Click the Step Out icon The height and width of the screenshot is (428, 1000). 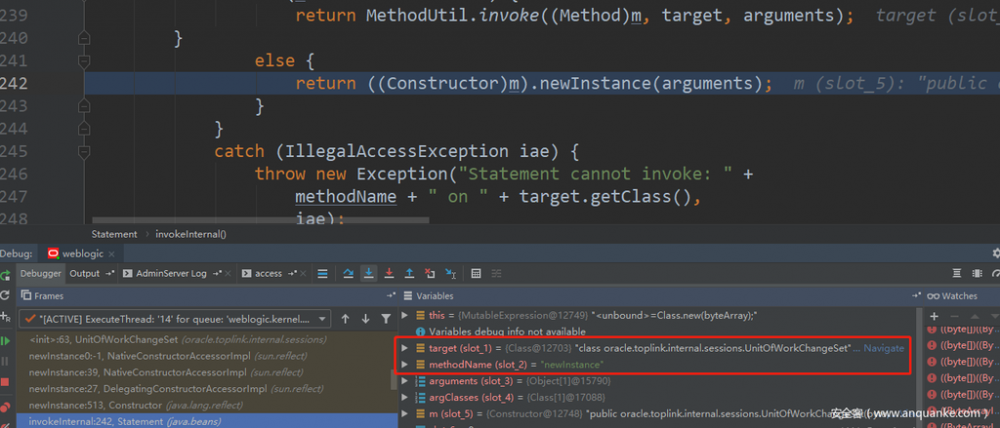409,274
